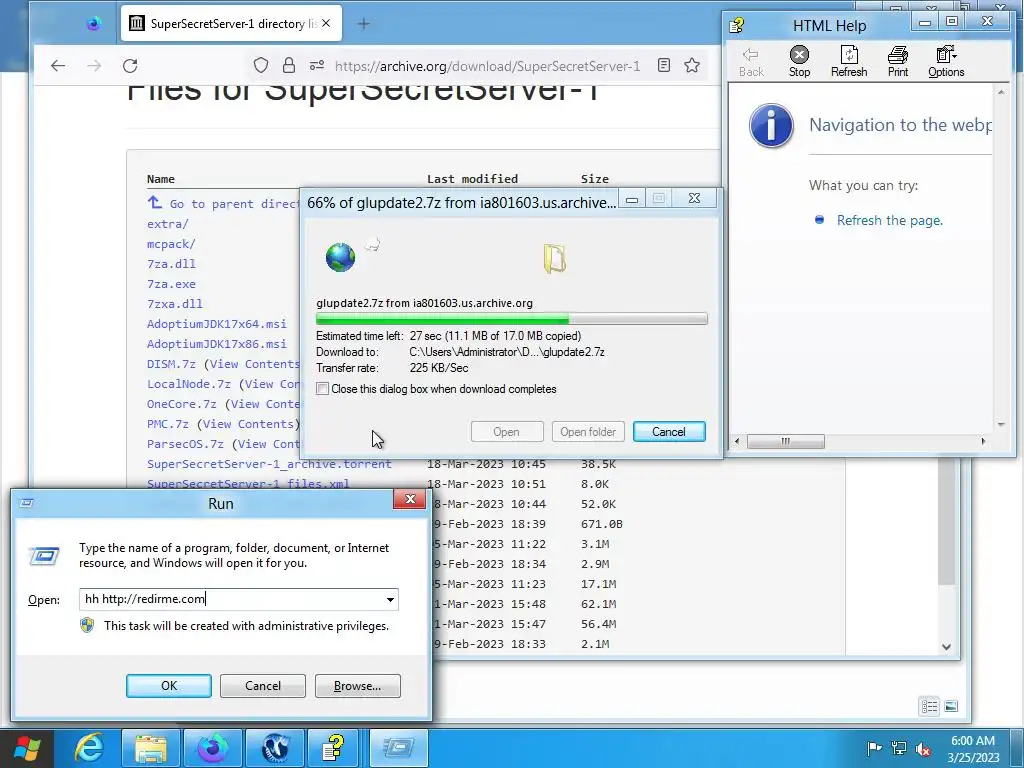Switch to thumbnail view icon in bottom-right
The image size is (1024, 768).
coord(951,706)
